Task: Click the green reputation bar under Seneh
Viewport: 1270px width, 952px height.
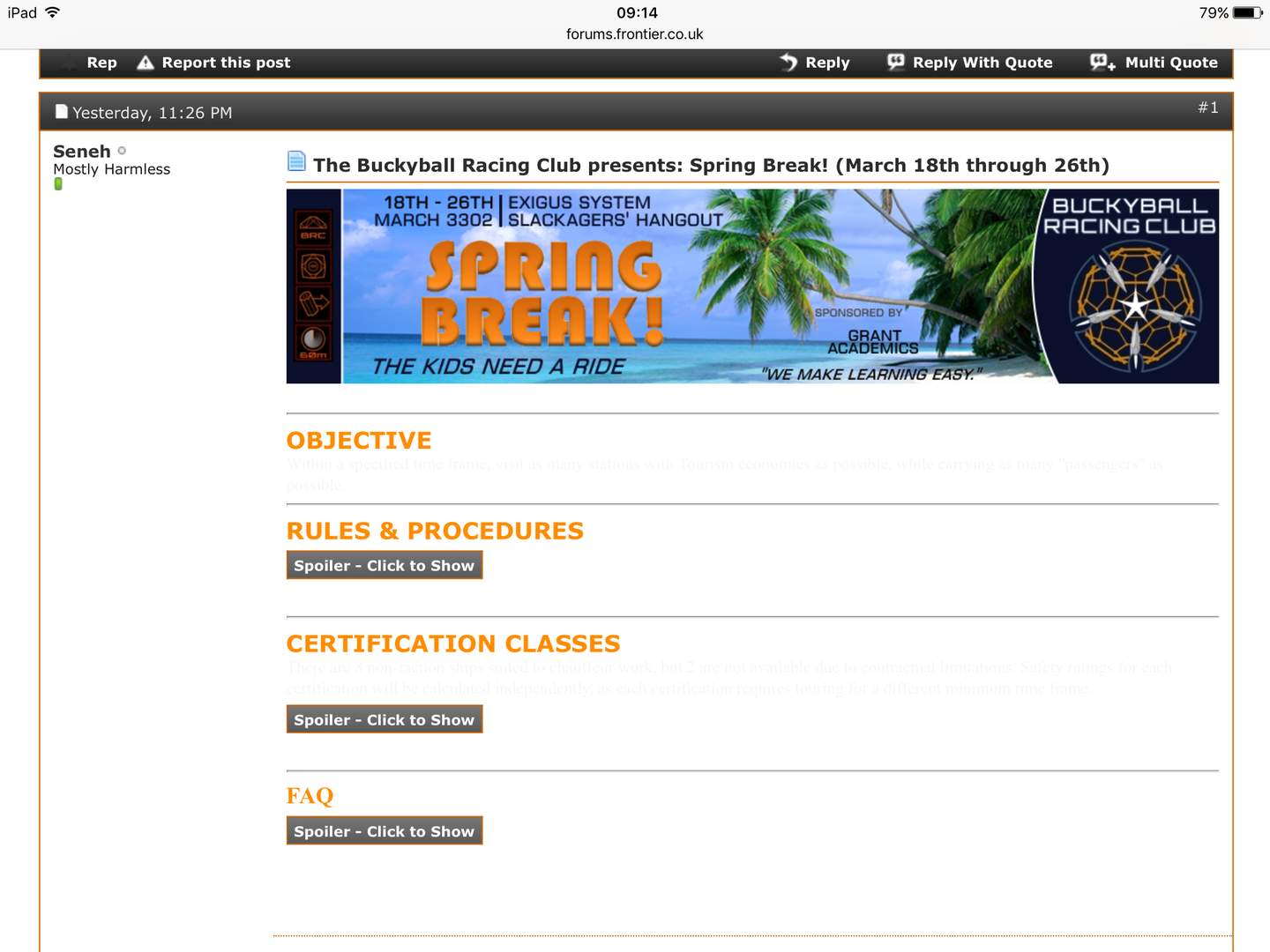Action: point(58,184)
